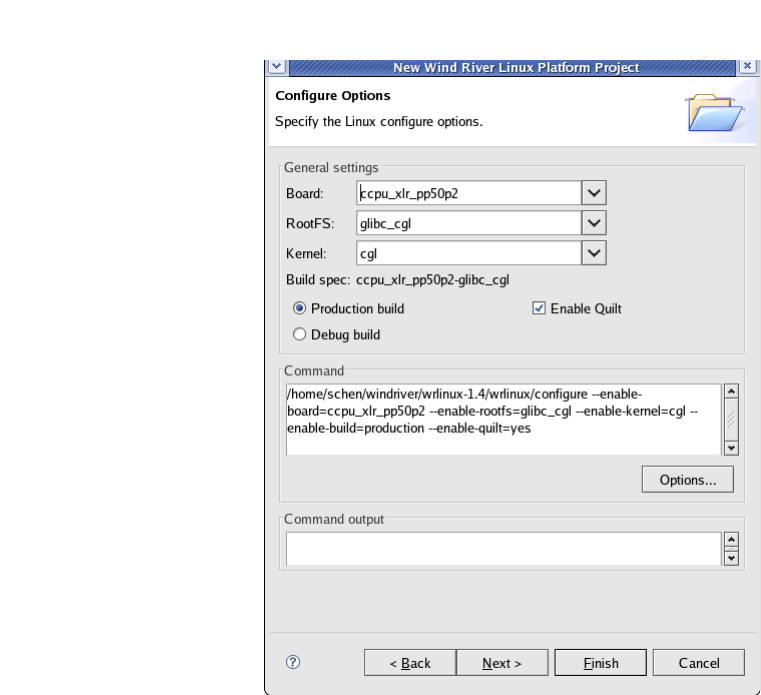
Task: Continue with the Next > button
Action: click(502, 662)
